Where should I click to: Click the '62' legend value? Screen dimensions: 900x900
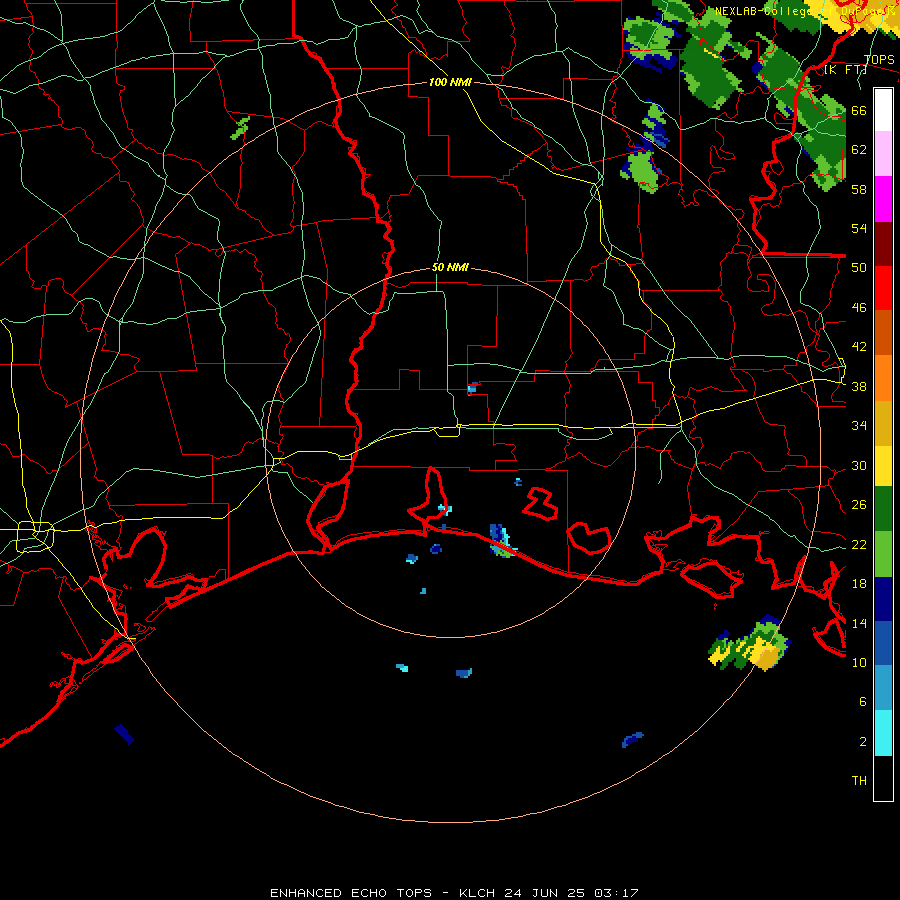859,150
